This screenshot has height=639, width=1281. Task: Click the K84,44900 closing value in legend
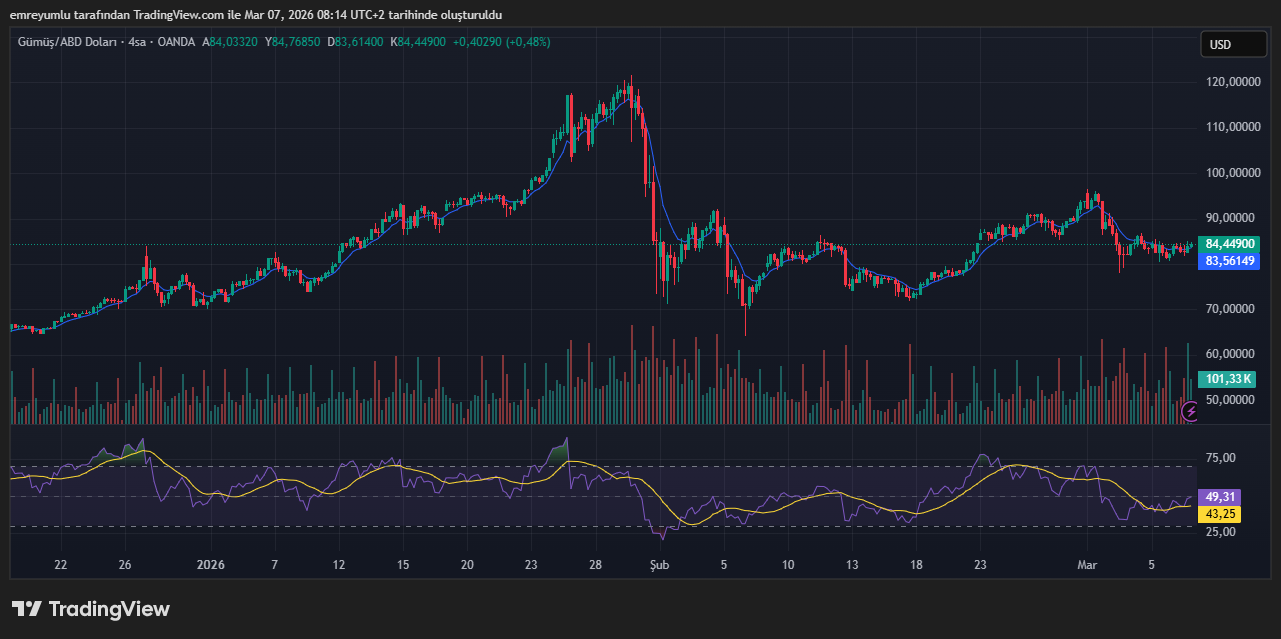(x=419, y=42)
